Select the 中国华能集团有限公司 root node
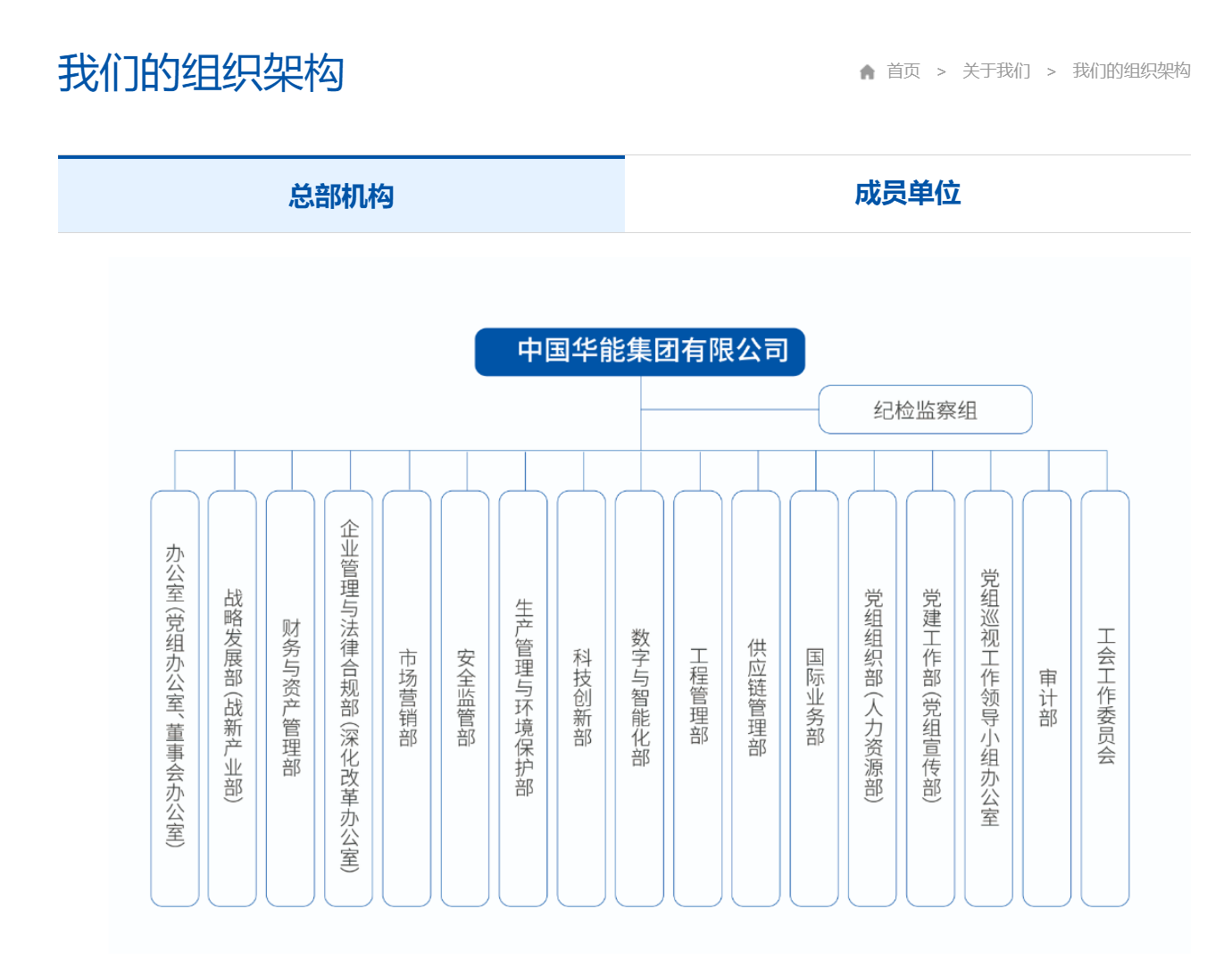Screen dimensions: 1232x975 pyautogui.click(x=639, y=352)
